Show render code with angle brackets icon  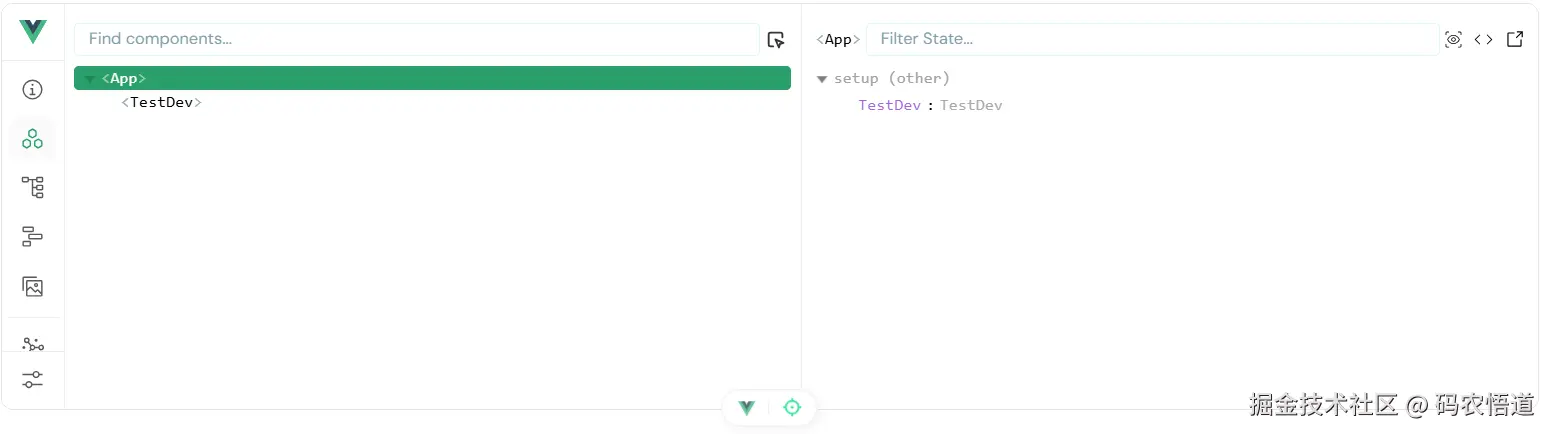coord(1484,40)
